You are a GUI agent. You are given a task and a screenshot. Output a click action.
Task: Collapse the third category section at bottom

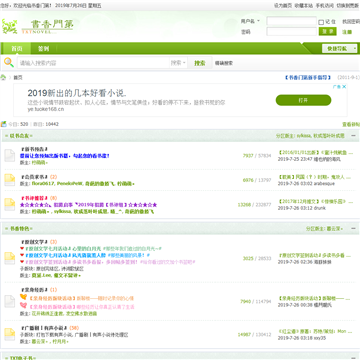[353, 358]
